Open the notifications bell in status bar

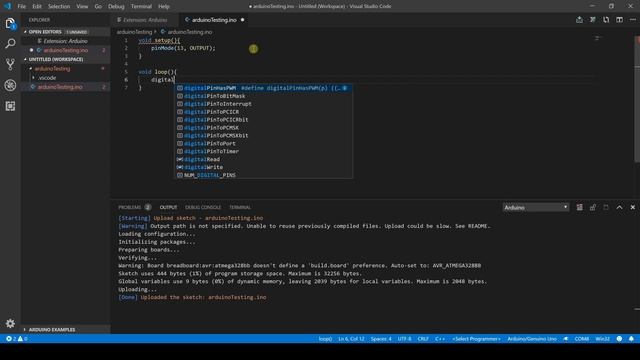[x=631, y=339]
